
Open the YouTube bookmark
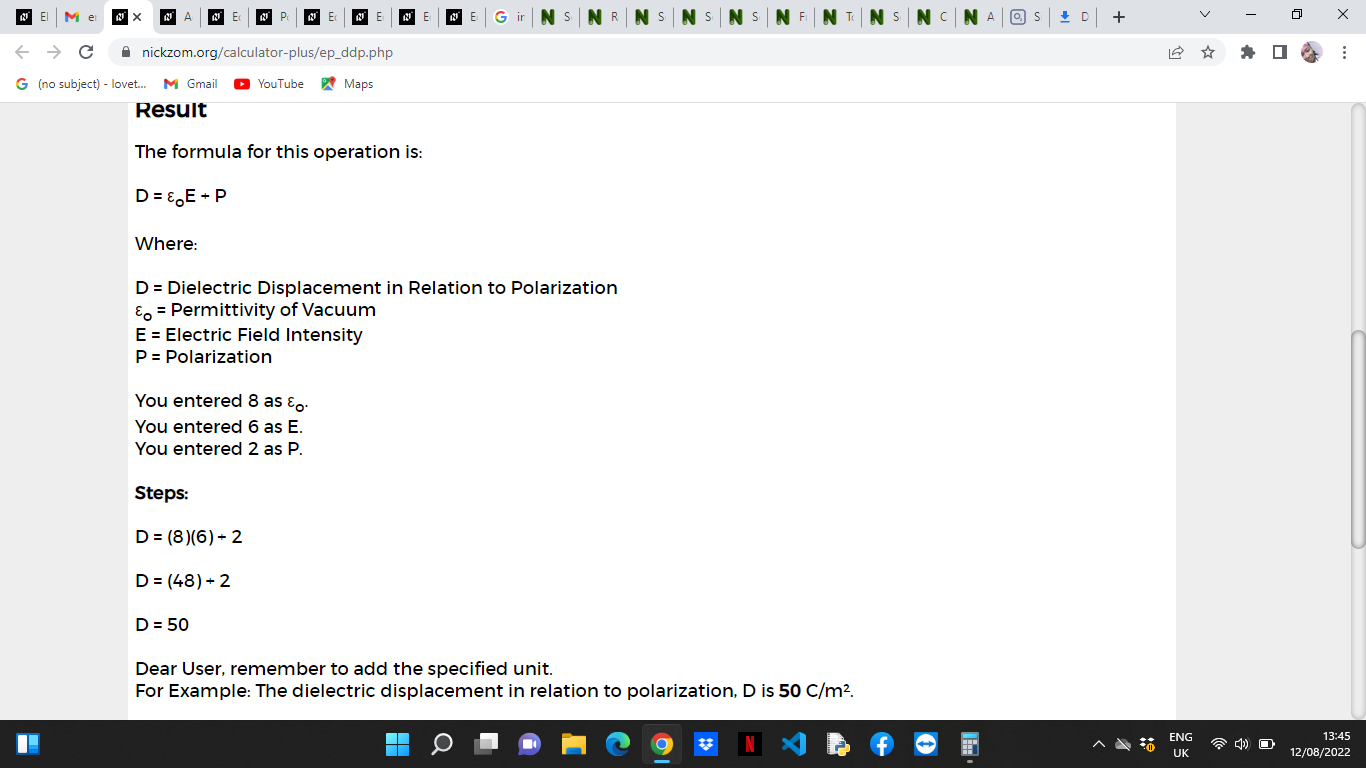pyautogui.click(x=269, y=84)
